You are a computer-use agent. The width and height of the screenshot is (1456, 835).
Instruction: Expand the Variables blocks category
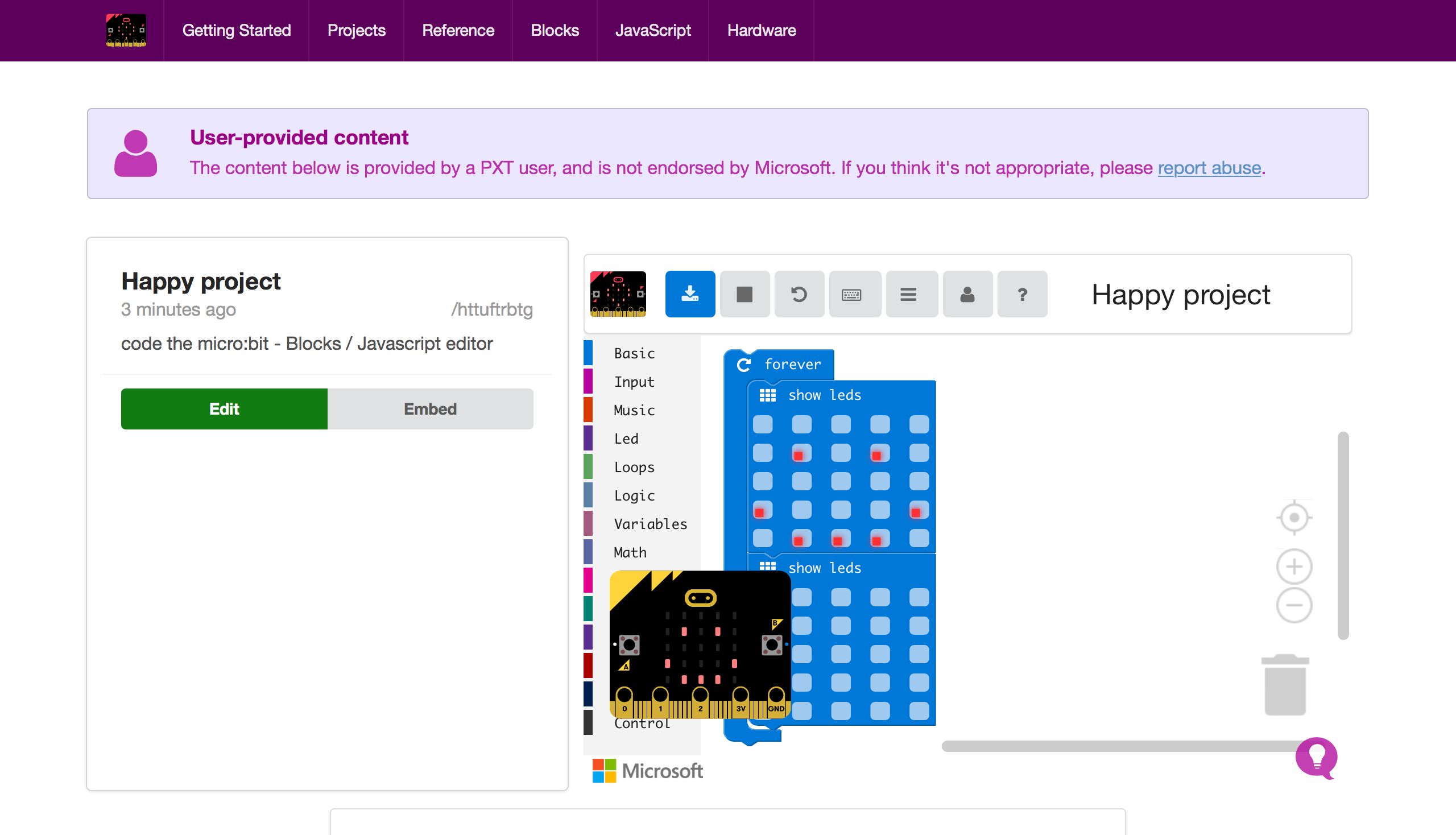tap(650, 524)
